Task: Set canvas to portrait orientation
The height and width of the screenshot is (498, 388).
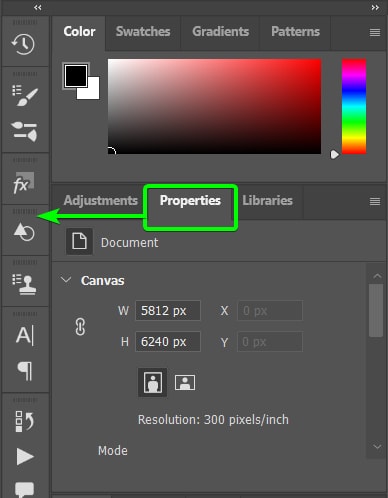Action: 153,382
